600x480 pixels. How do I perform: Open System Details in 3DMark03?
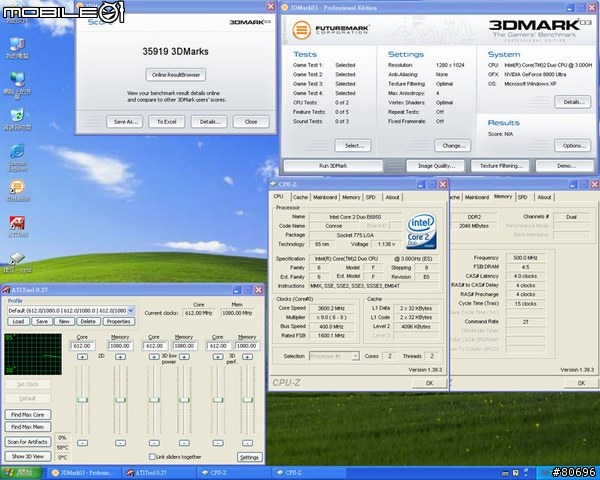pos(572,102)
